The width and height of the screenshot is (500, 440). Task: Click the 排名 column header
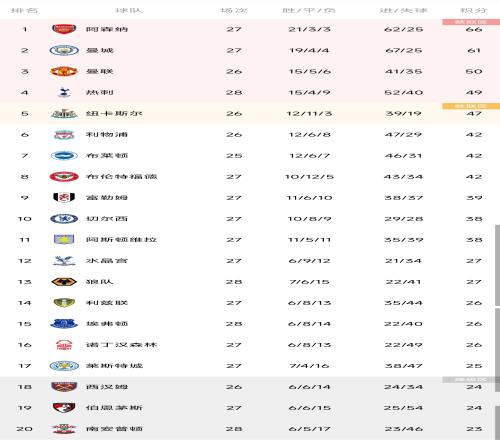click(24, 10)
